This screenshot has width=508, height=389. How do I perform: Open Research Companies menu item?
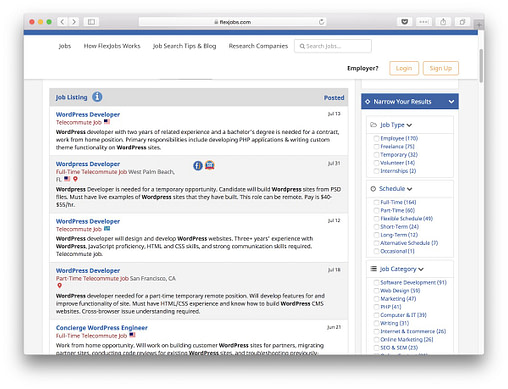tap(258, 46)
